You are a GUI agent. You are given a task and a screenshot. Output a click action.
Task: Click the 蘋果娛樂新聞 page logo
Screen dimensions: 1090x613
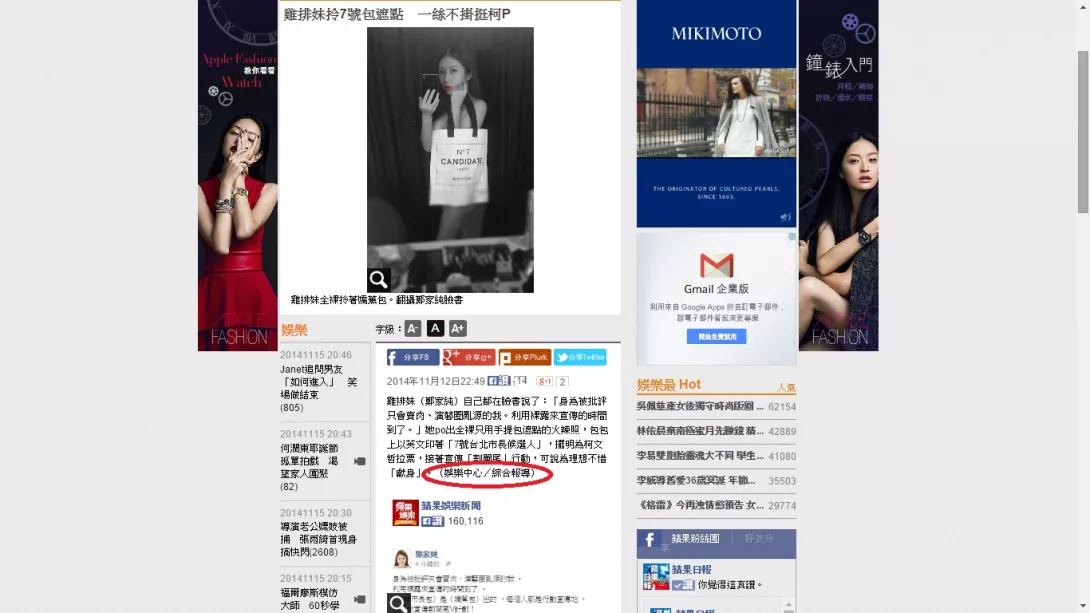coord(405,513)
